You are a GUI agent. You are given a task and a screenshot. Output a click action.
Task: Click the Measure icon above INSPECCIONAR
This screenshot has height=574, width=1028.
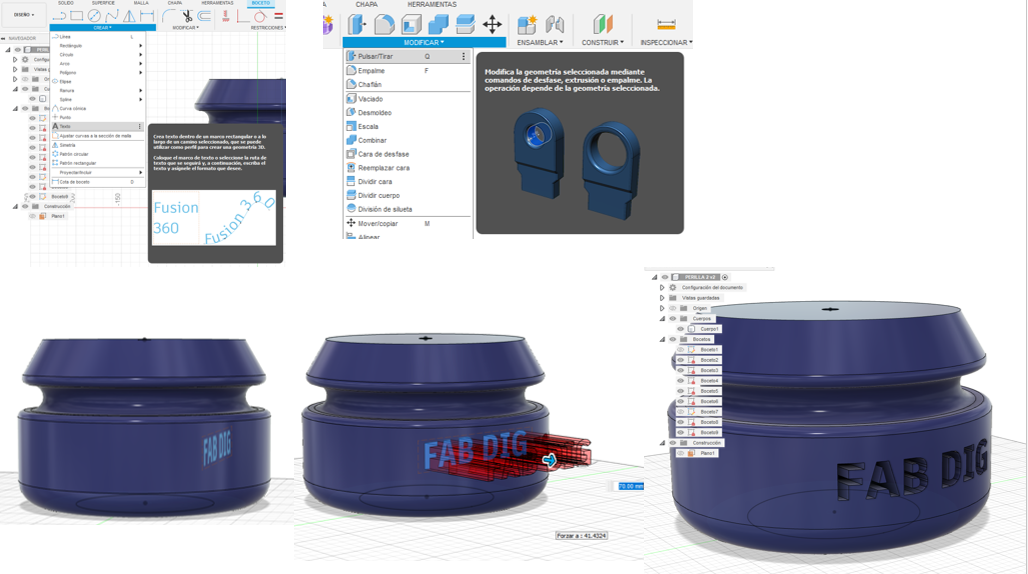pyautogui.click(x=666, y=25)
